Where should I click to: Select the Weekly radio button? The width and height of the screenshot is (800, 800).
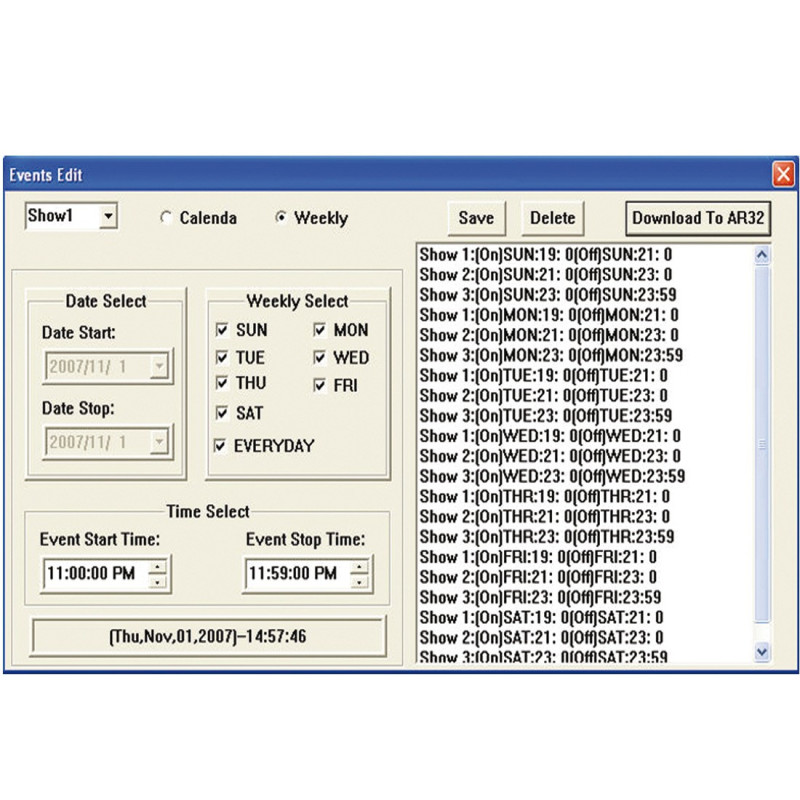pos(281,218)
